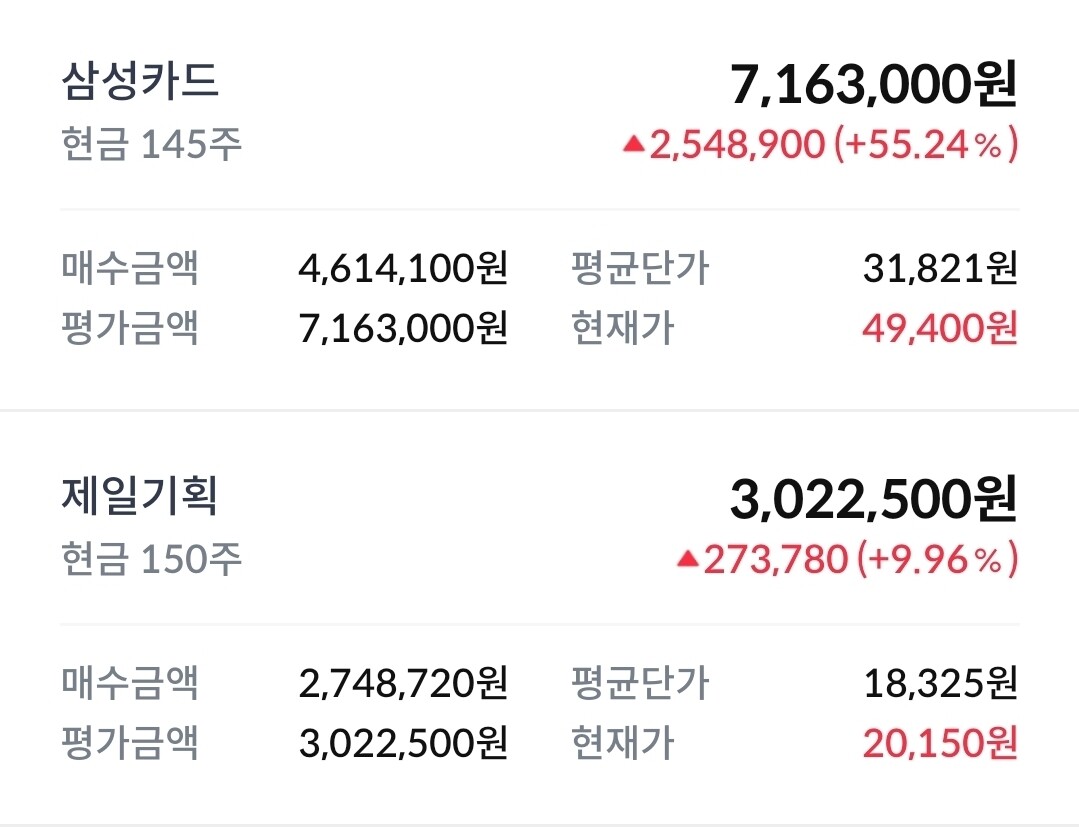The height and width of the screenshot is (829, 1079).
Task: Select 삼성카드 total value 7,163,000원
Action: (x=873, y=85)
